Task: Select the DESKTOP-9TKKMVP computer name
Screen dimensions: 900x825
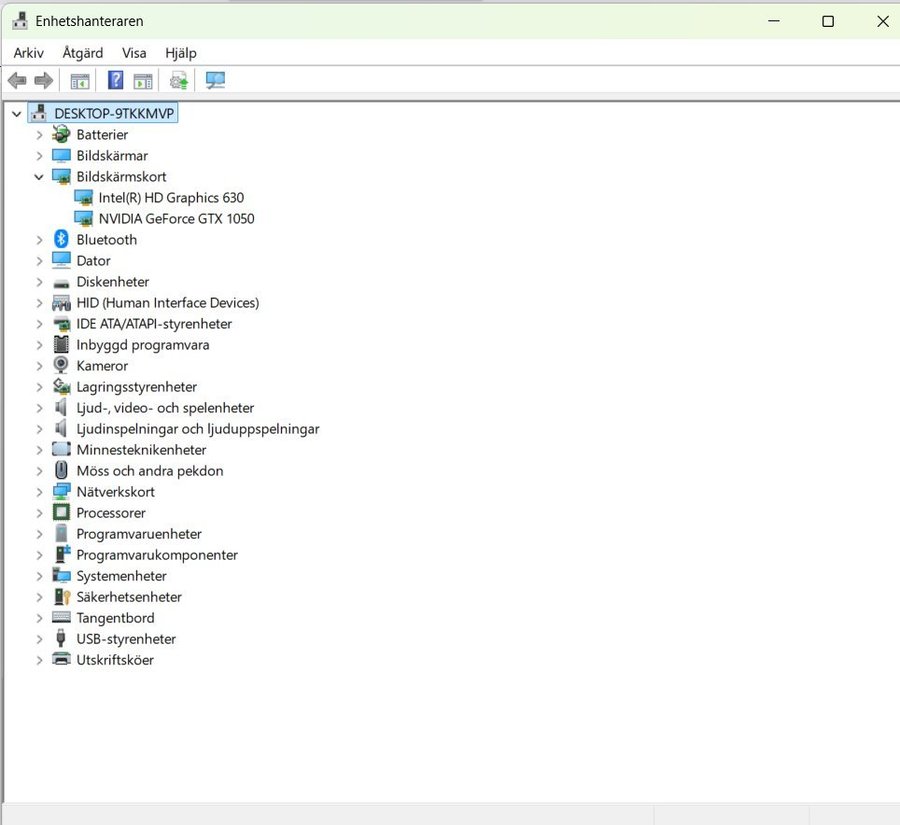Action: click(x=114, y=113)
